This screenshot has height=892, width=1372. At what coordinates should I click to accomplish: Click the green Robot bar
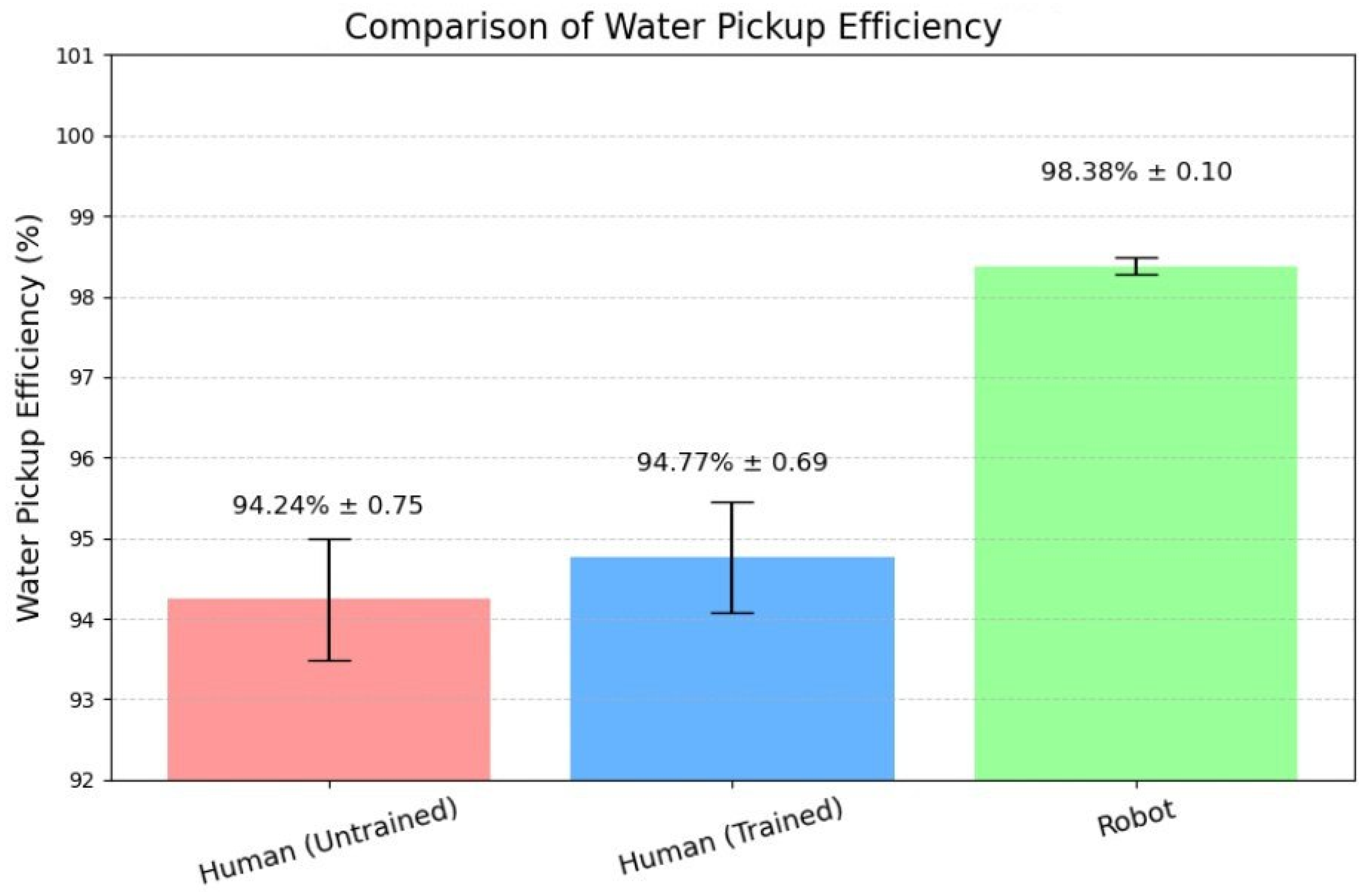click(x=1135, y=519)
